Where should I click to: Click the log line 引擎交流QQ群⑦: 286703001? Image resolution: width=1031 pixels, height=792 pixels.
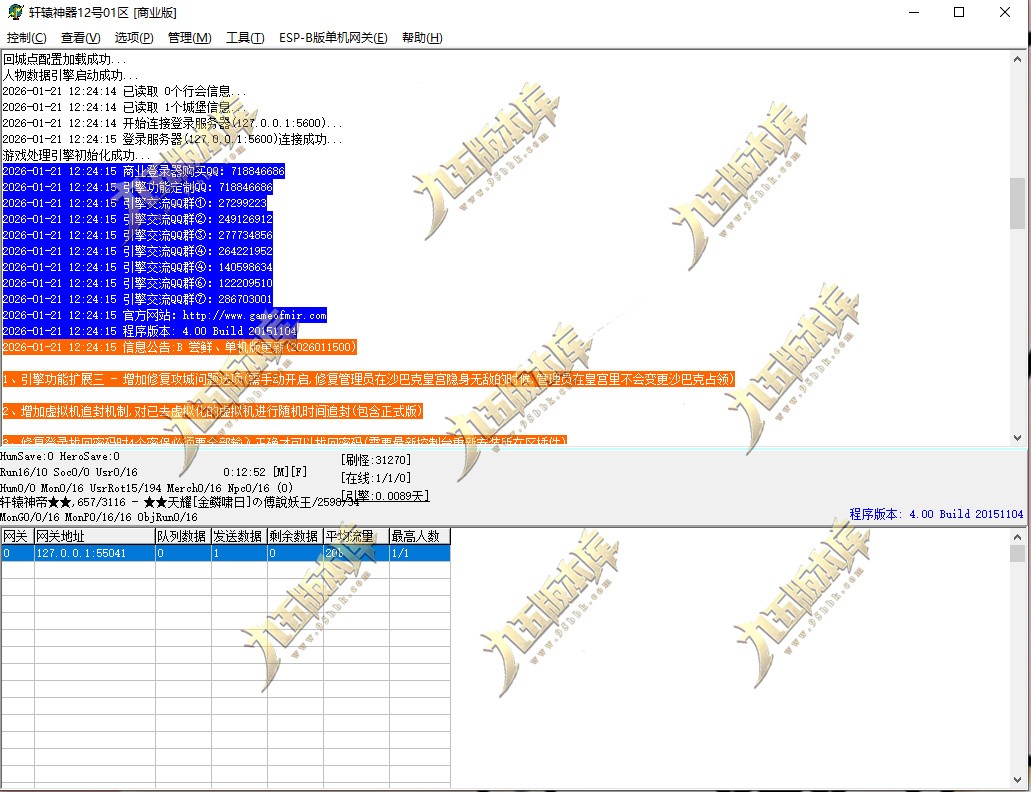(137, 299)
